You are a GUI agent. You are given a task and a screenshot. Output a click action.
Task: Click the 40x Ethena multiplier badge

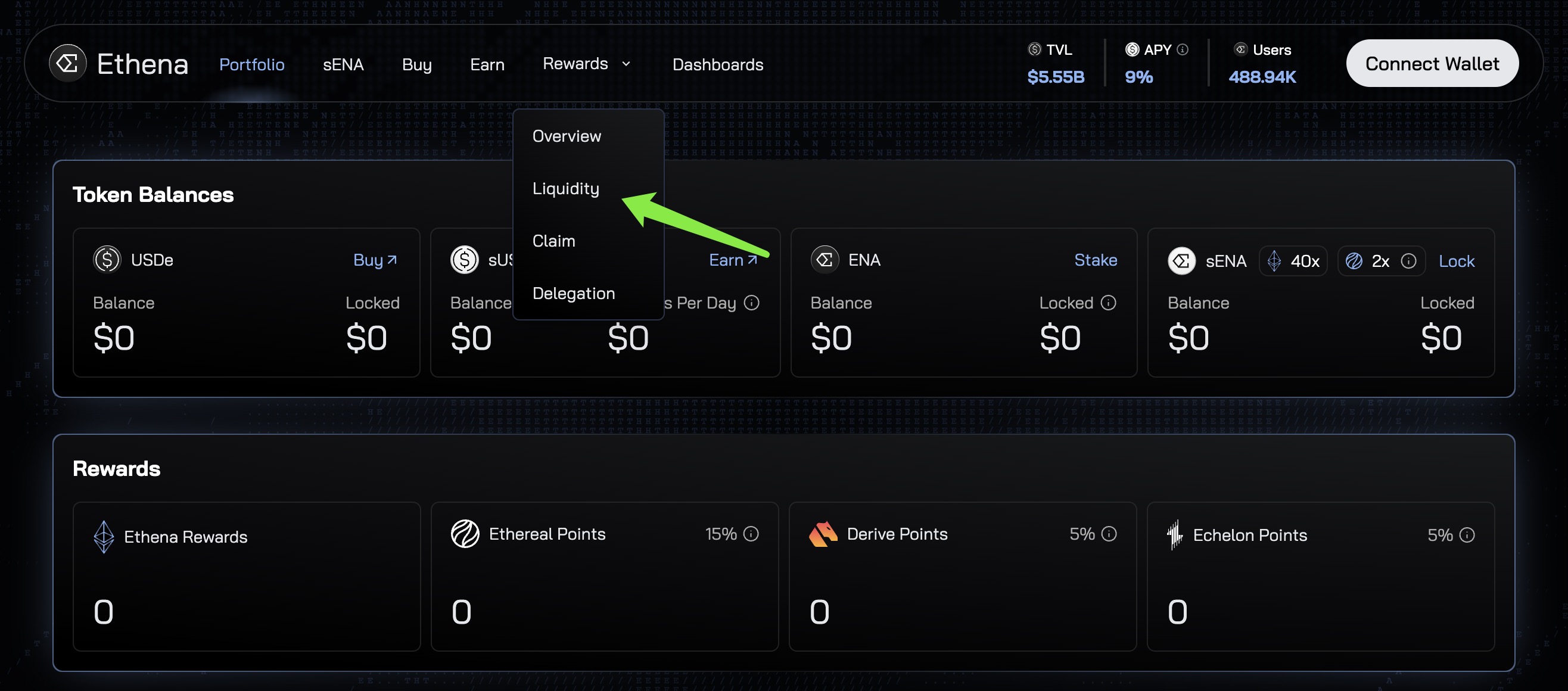click(x=1292, y=261)
